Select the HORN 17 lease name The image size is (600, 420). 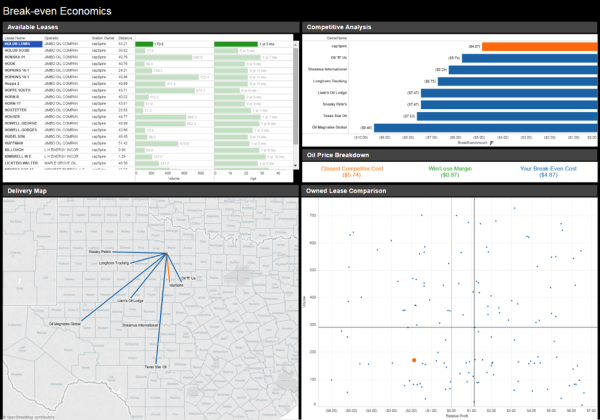(x=13, y=104)
